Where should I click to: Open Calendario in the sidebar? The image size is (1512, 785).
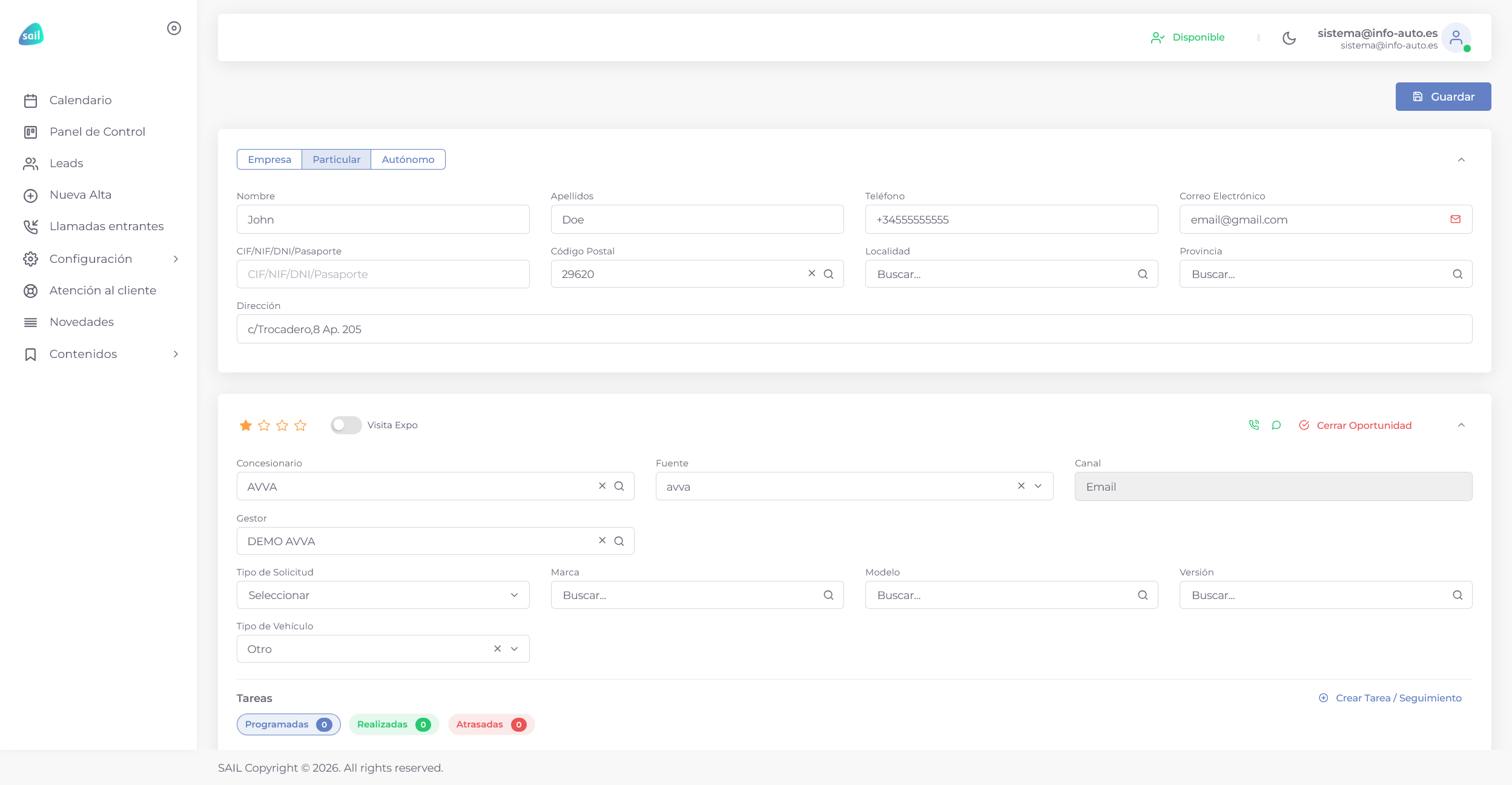click(81, 101)
